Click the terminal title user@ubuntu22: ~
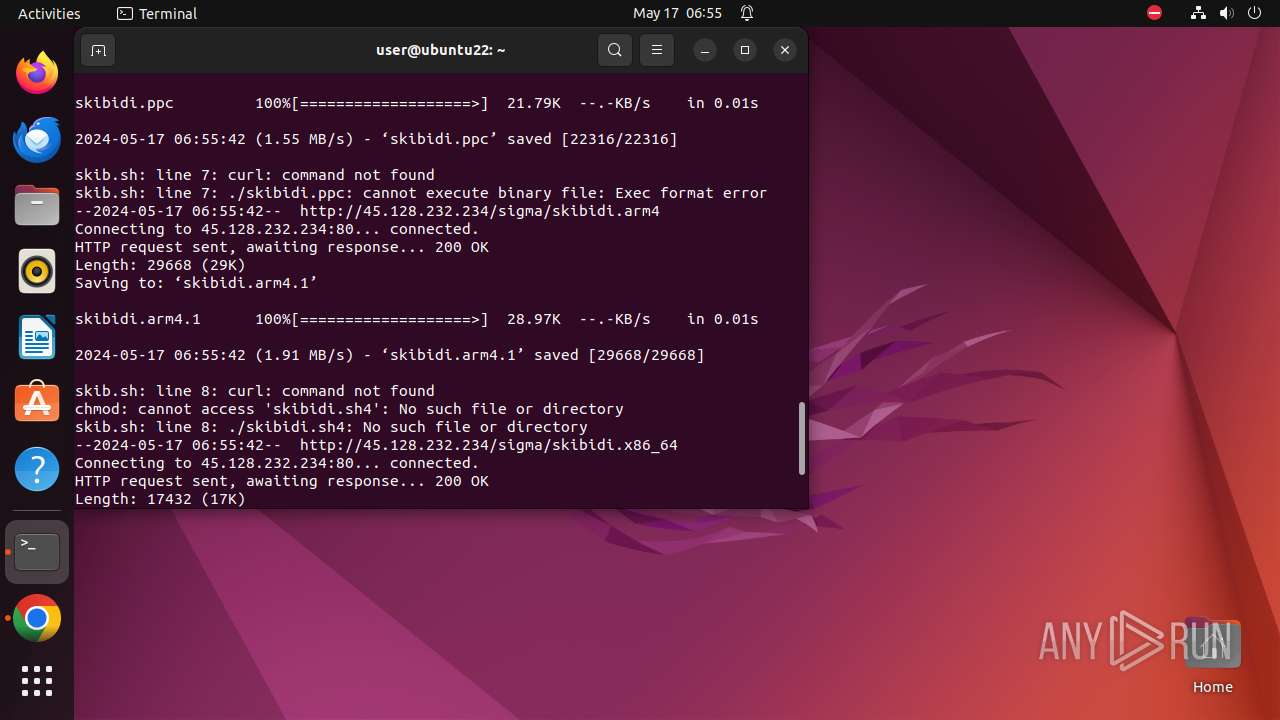 [441, 50]
